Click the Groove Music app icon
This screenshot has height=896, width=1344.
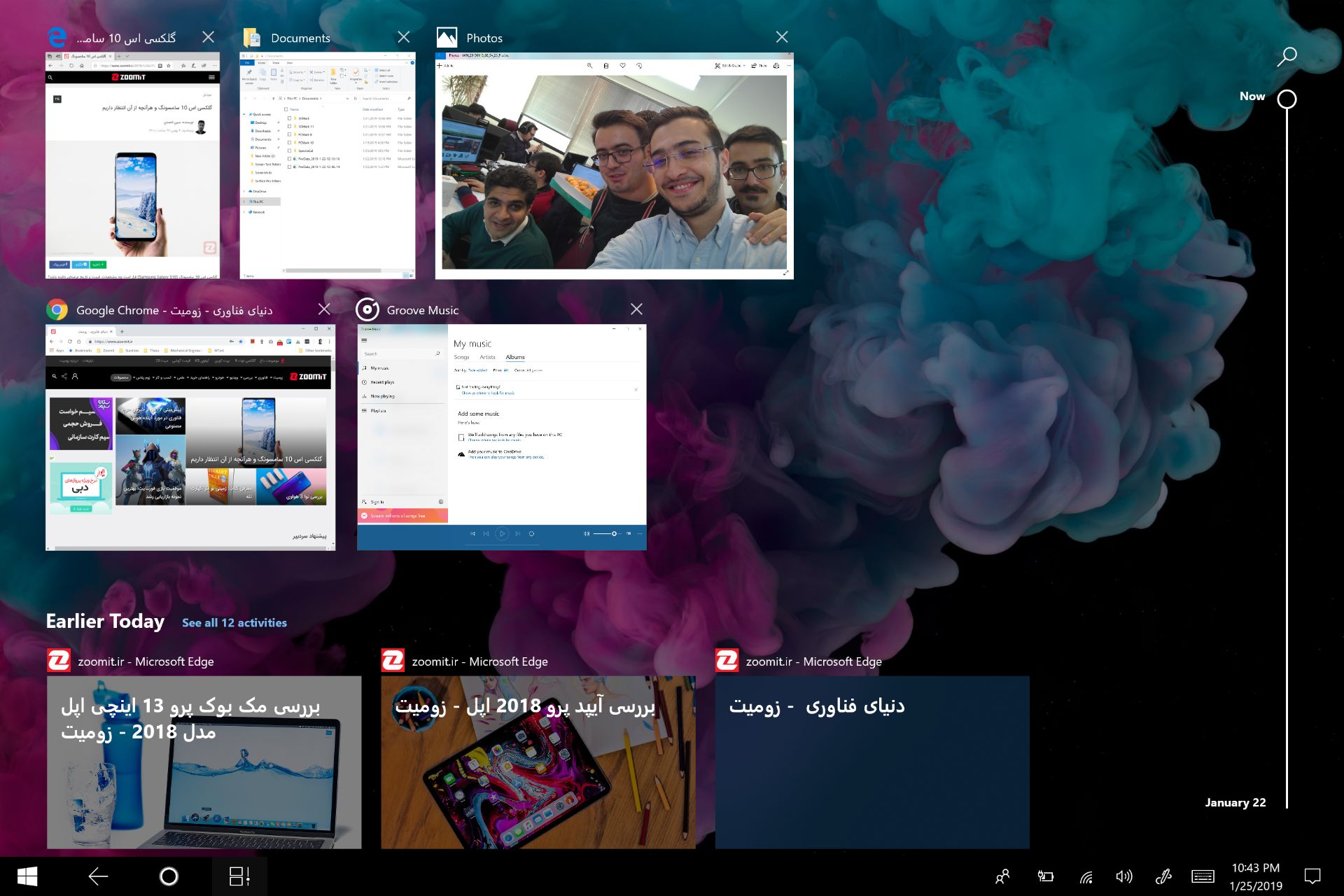click(x=367, y=309)
